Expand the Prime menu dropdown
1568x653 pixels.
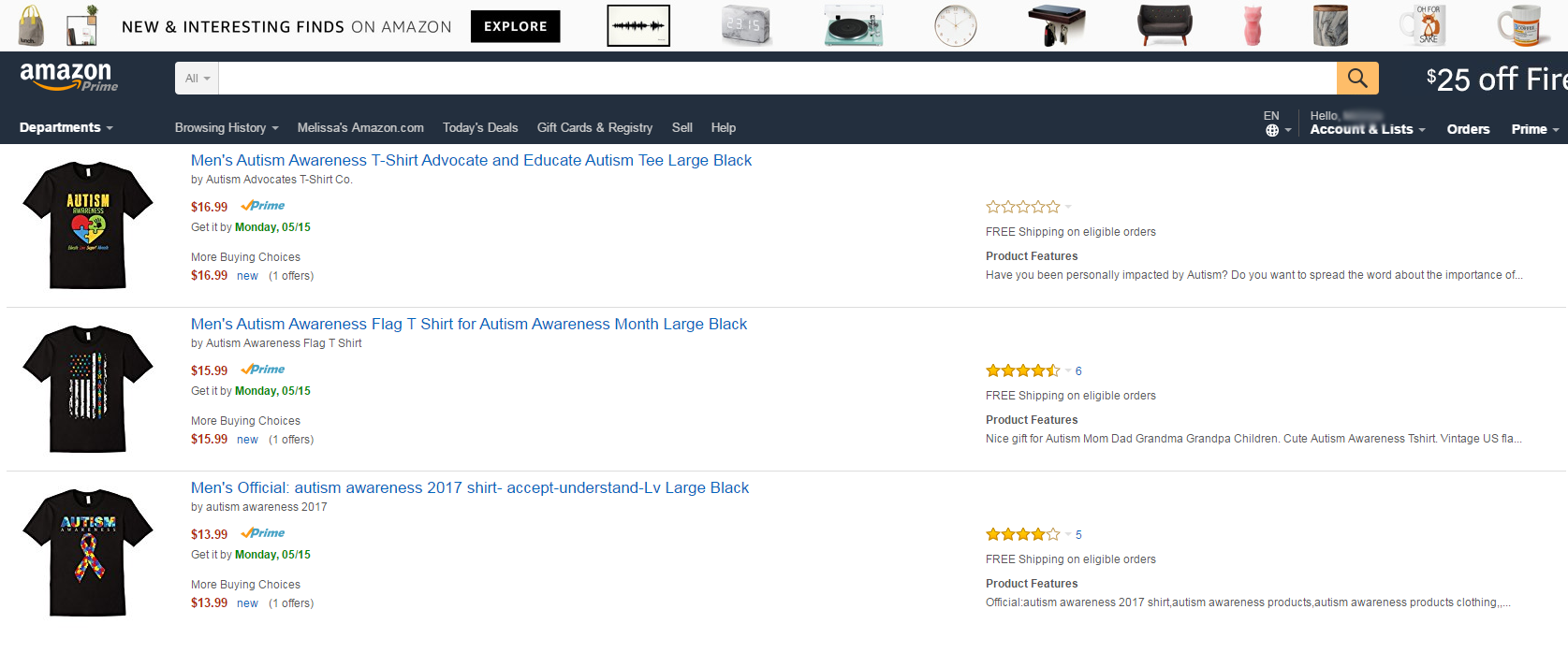click(x=1535, y=129)
